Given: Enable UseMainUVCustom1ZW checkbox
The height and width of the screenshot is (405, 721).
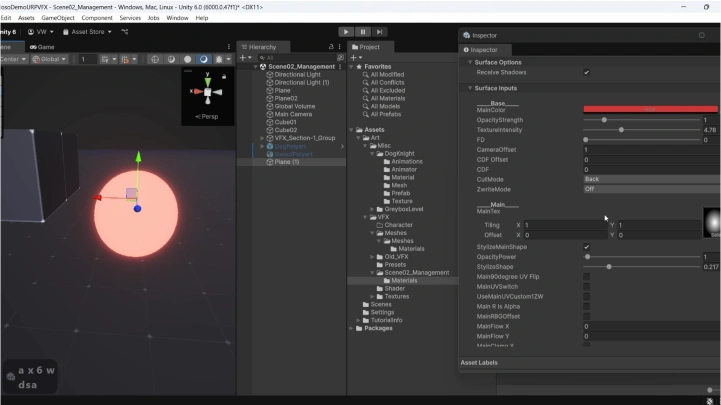Looking at the screenshot, I should pyautogui.click(x=586, y=297).
